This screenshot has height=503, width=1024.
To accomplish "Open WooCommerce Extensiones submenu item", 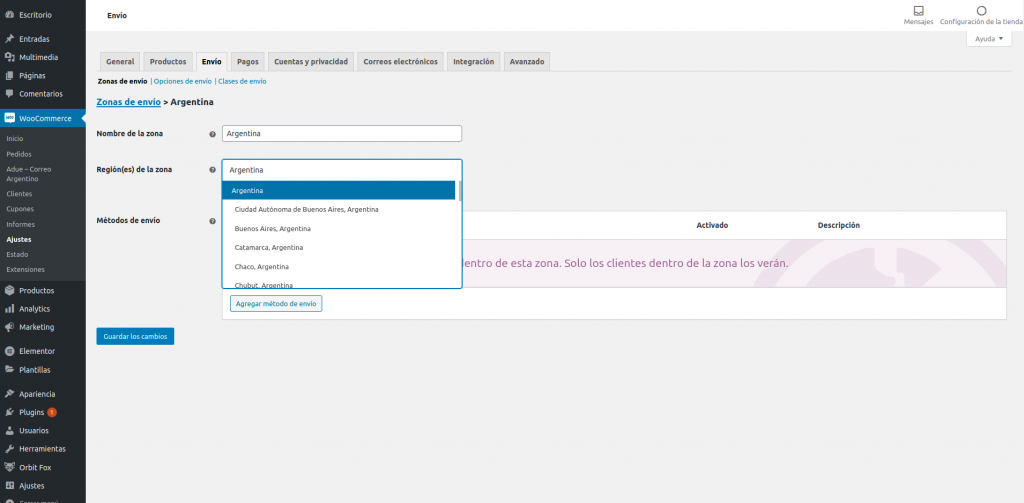I will pos(25,269).
